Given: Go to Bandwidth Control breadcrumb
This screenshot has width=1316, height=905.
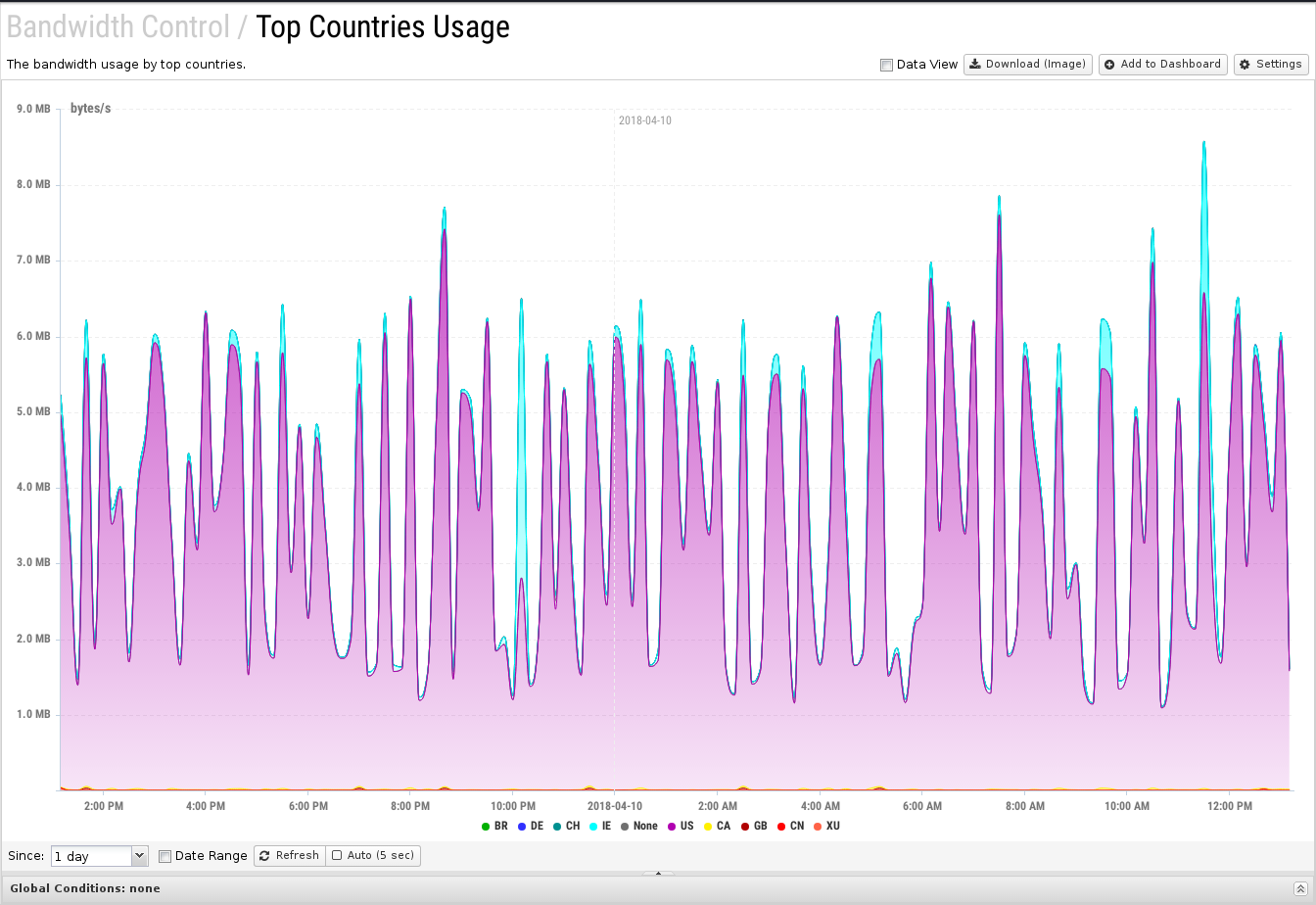Looking at the screenshot, I should point(117,26).
